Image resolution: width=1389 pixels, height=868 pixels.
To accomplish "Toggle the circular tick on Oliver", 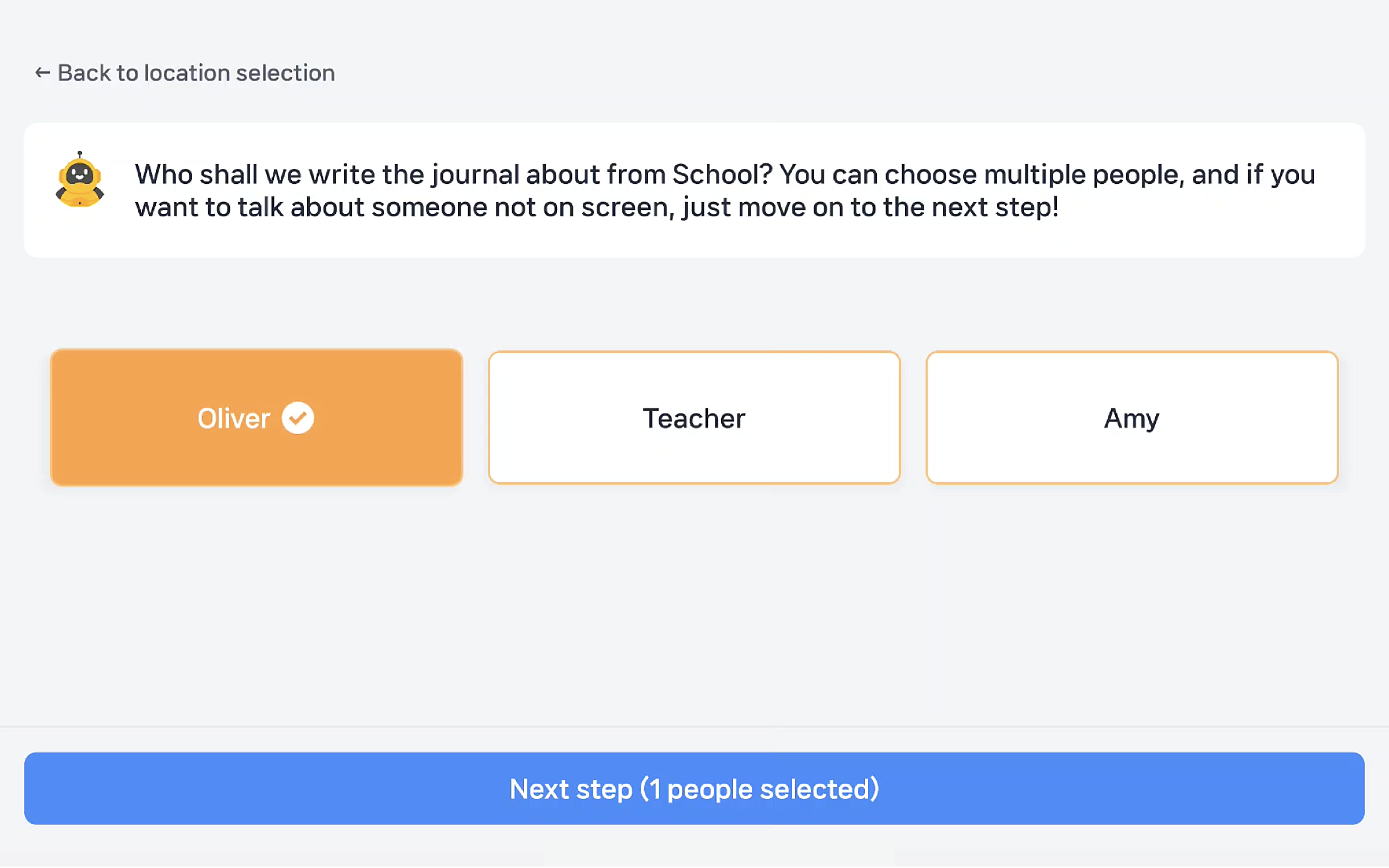I will [x=297, y=418].
